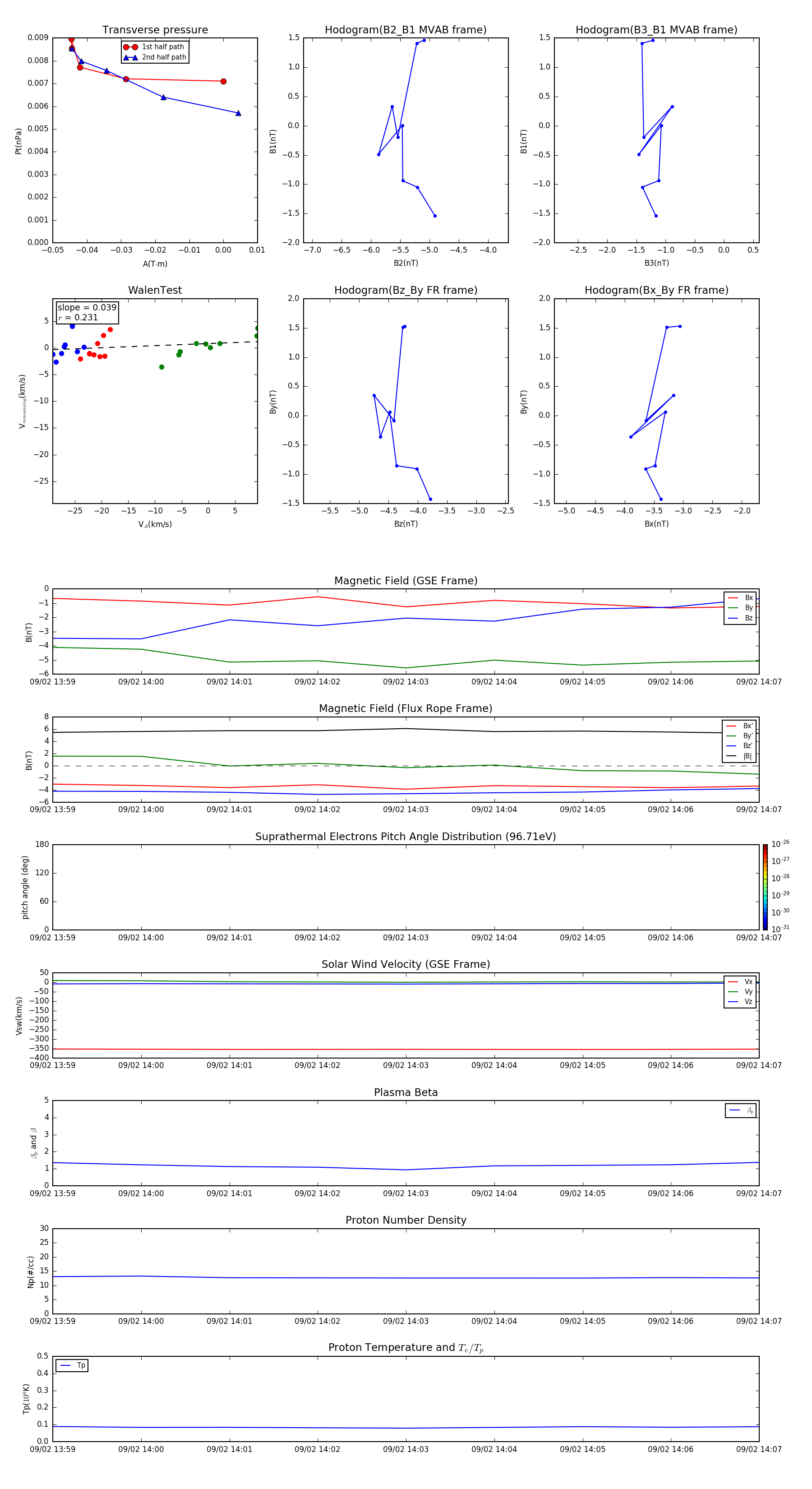Click the Bx legend entry in GSE plot

click(740, 598)
